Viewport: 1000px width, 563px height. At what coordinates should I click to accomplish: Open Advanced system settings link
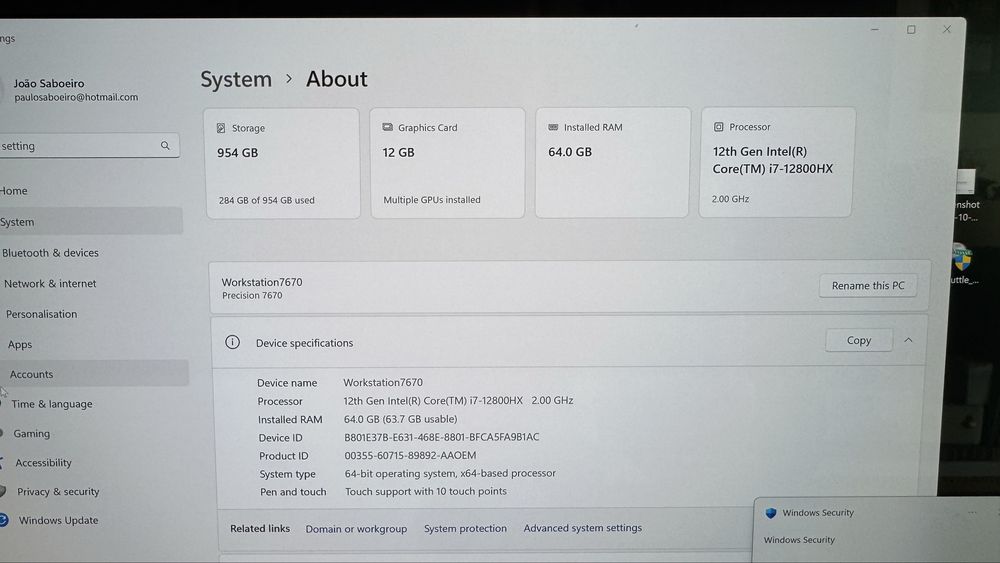click(x=583, y=527)
